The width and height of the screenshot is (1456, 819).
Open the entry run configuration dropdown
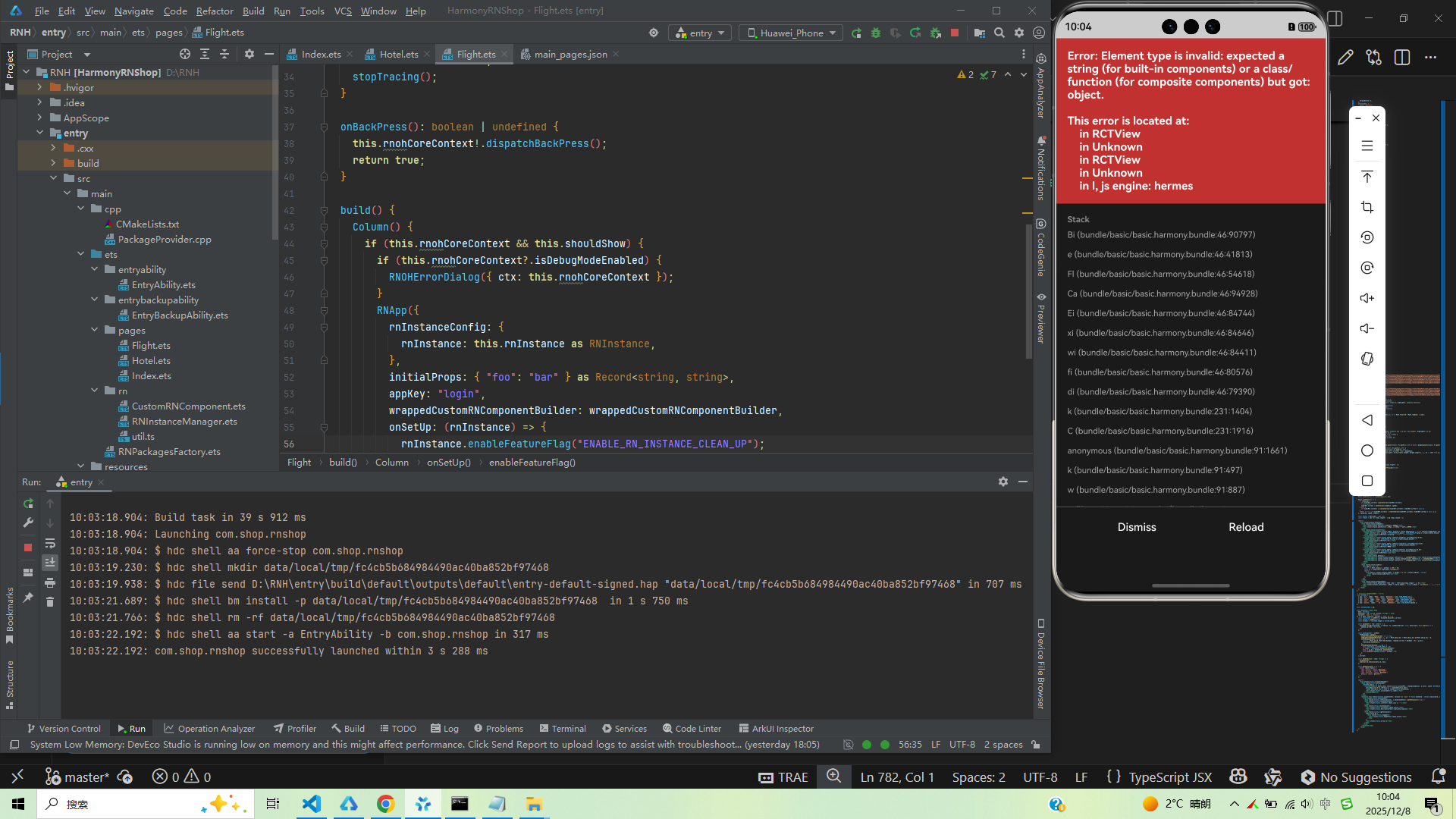tap(700, 33)
